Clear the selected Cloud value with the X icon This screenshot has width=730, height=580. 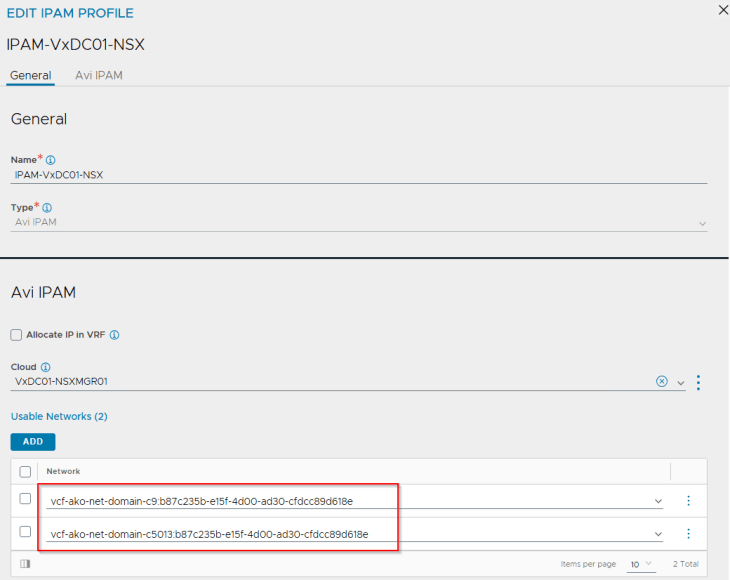(x=661, y=382)
